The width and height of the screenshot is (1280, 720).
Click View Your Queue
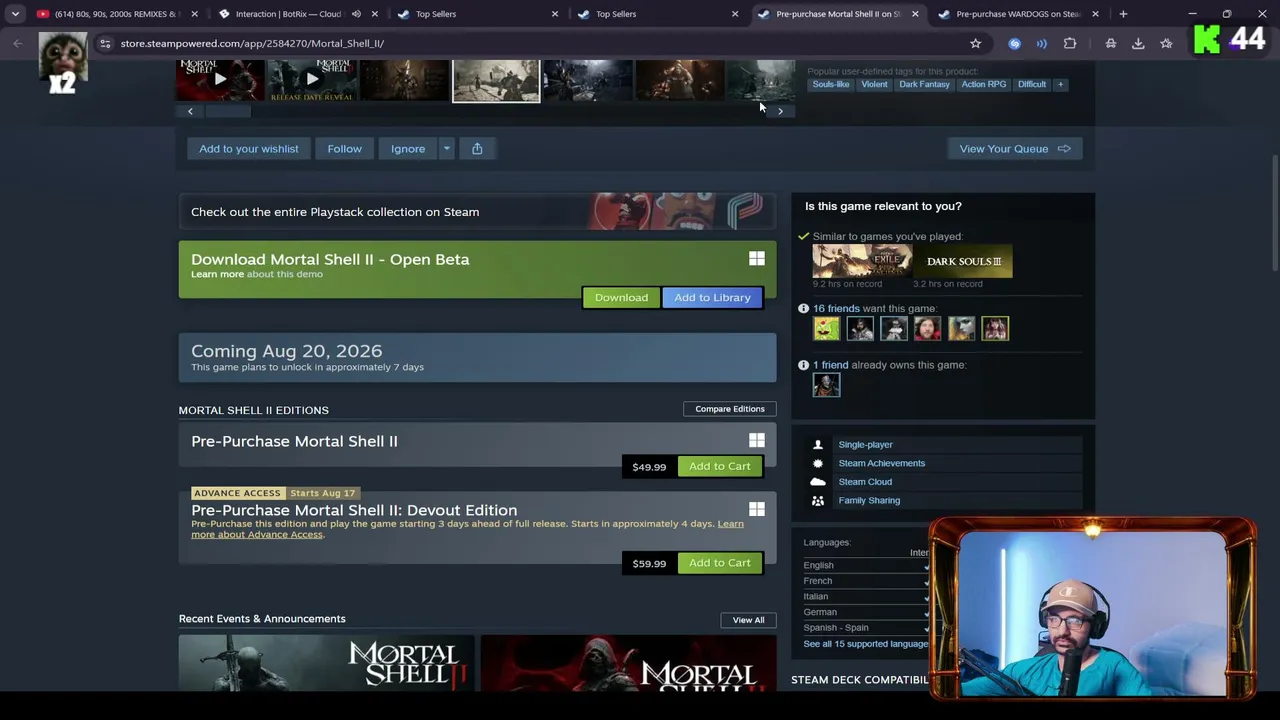[1014, 149]
